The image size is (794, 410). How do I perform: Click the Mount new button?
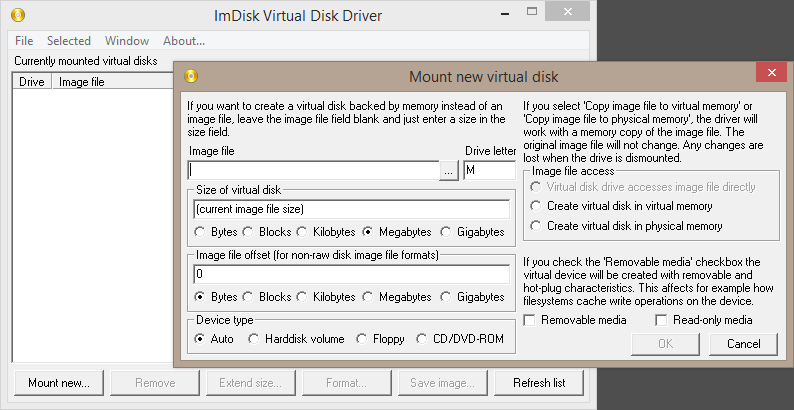(59, 383)
